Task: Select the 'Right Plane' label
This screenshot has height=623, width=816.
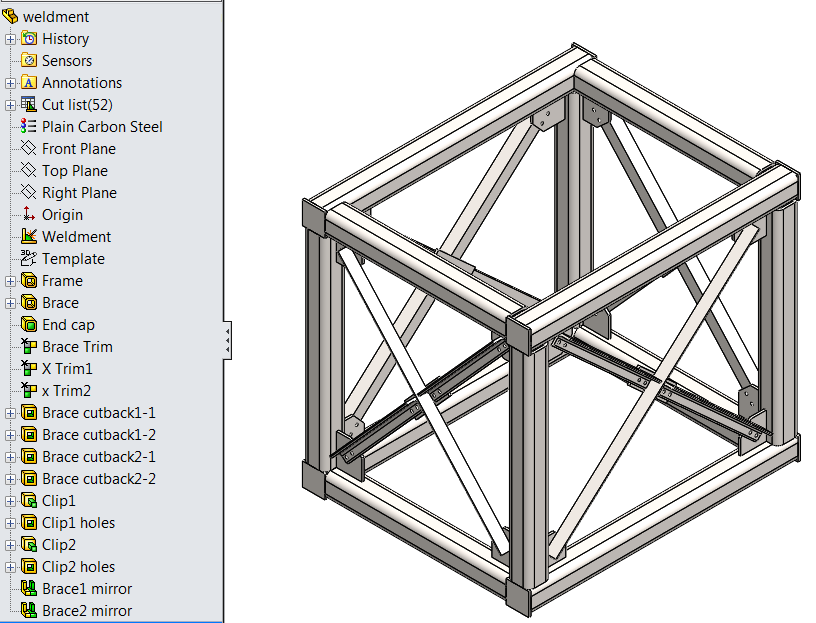Action: pyautogui.click(x=79, y=193)
